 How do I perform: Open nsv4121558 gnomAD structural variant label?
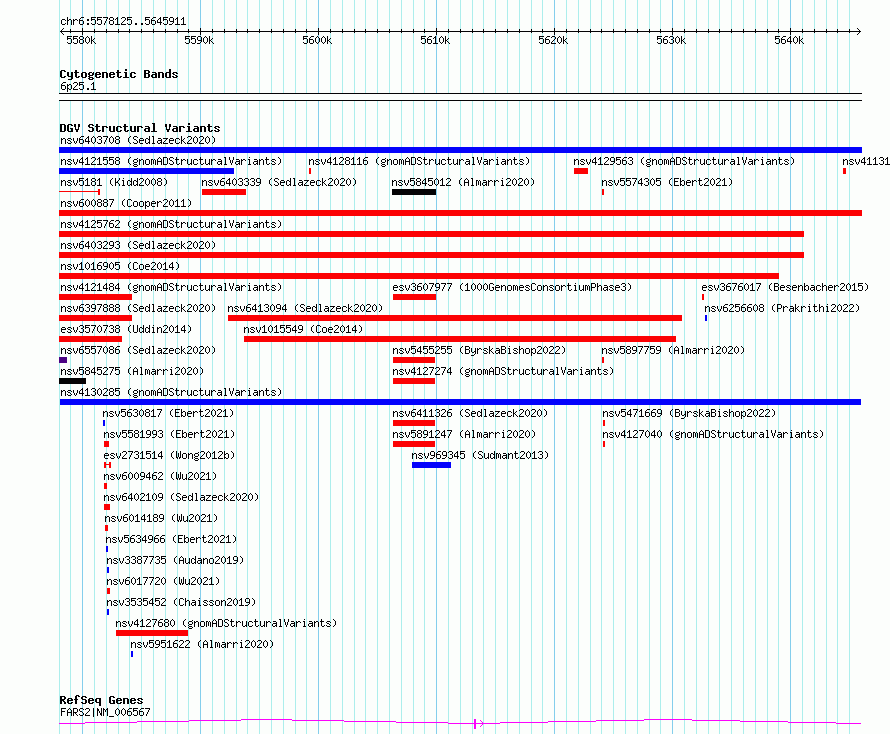coord(171,161)
